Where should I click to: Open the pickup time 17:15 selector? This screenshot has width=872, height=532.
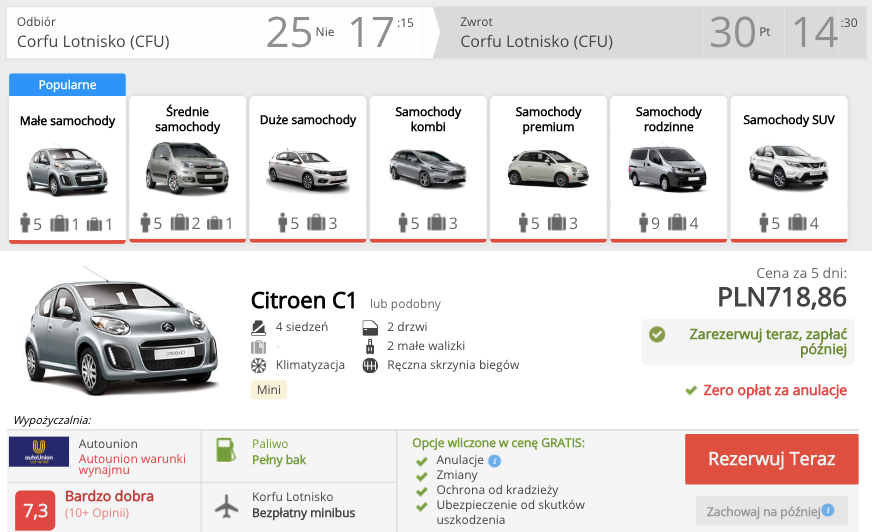click(381, 32)
